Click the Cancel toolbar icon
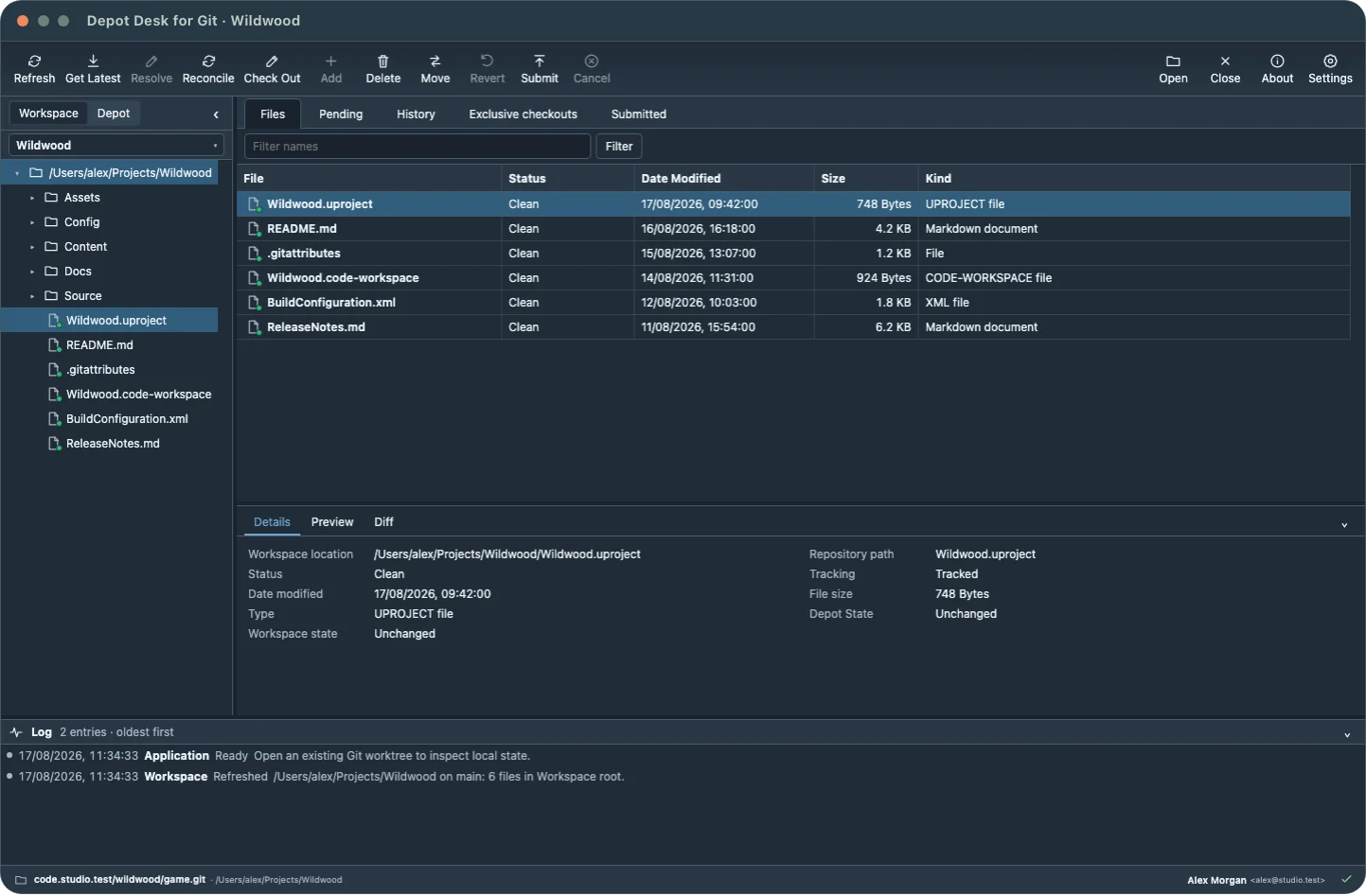The height and width of the screenshot is (896, 1366). (592, 61)
